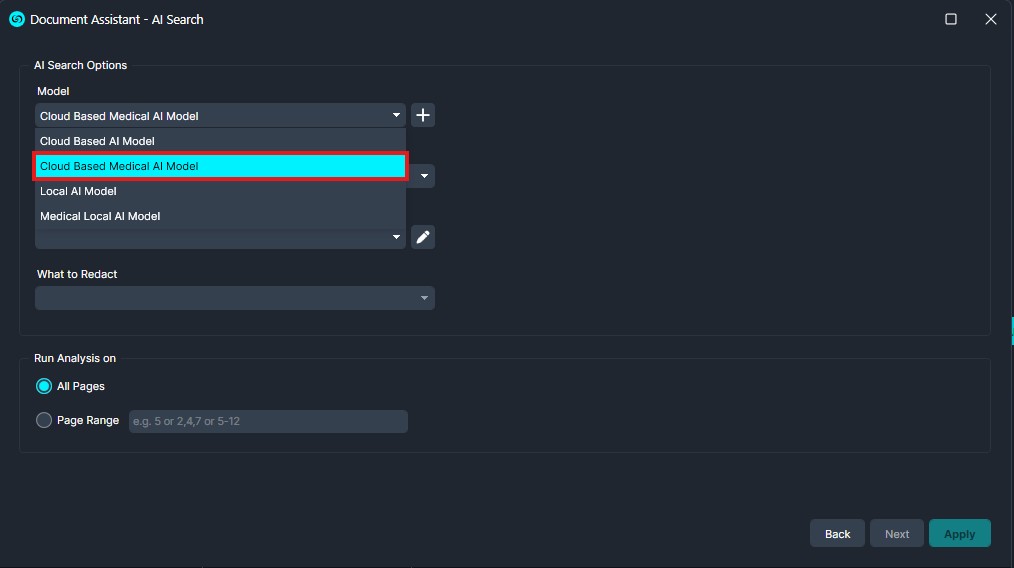1014x568 pixels.
Task: Close the AI Search dialog
Action: [991, 19]
